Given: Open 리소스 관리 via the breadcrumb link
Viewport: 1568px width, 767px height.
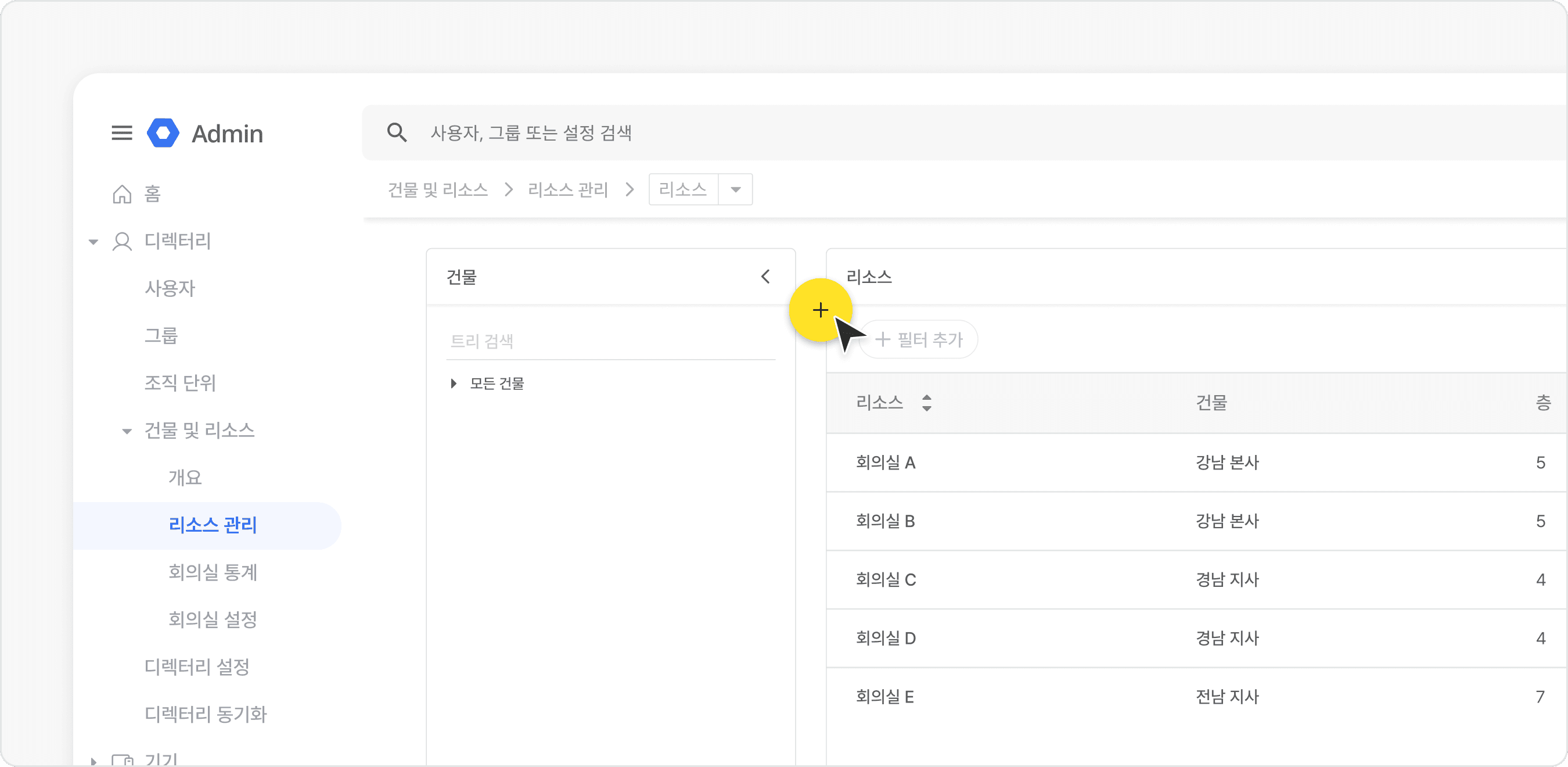Looking at the screenshot, I should [x=567, y=189].
